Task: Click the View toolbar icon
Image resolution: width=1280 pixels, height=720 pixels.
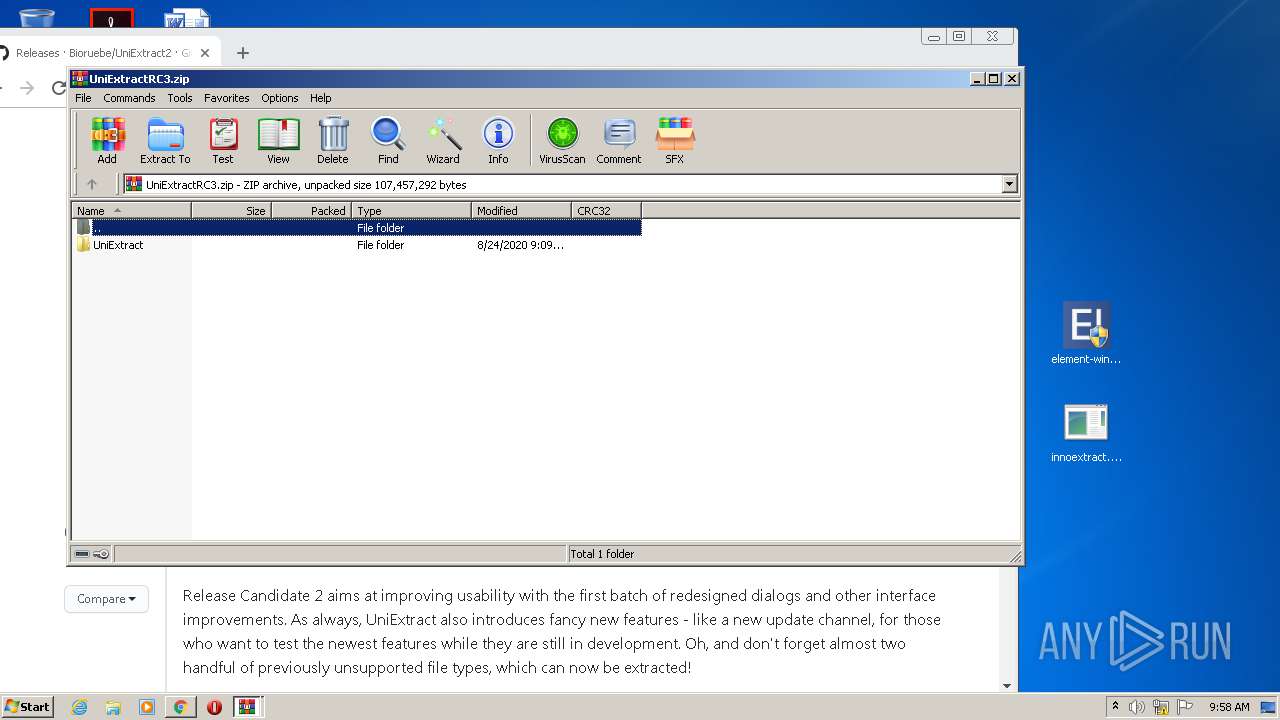Action: point(278,140)
